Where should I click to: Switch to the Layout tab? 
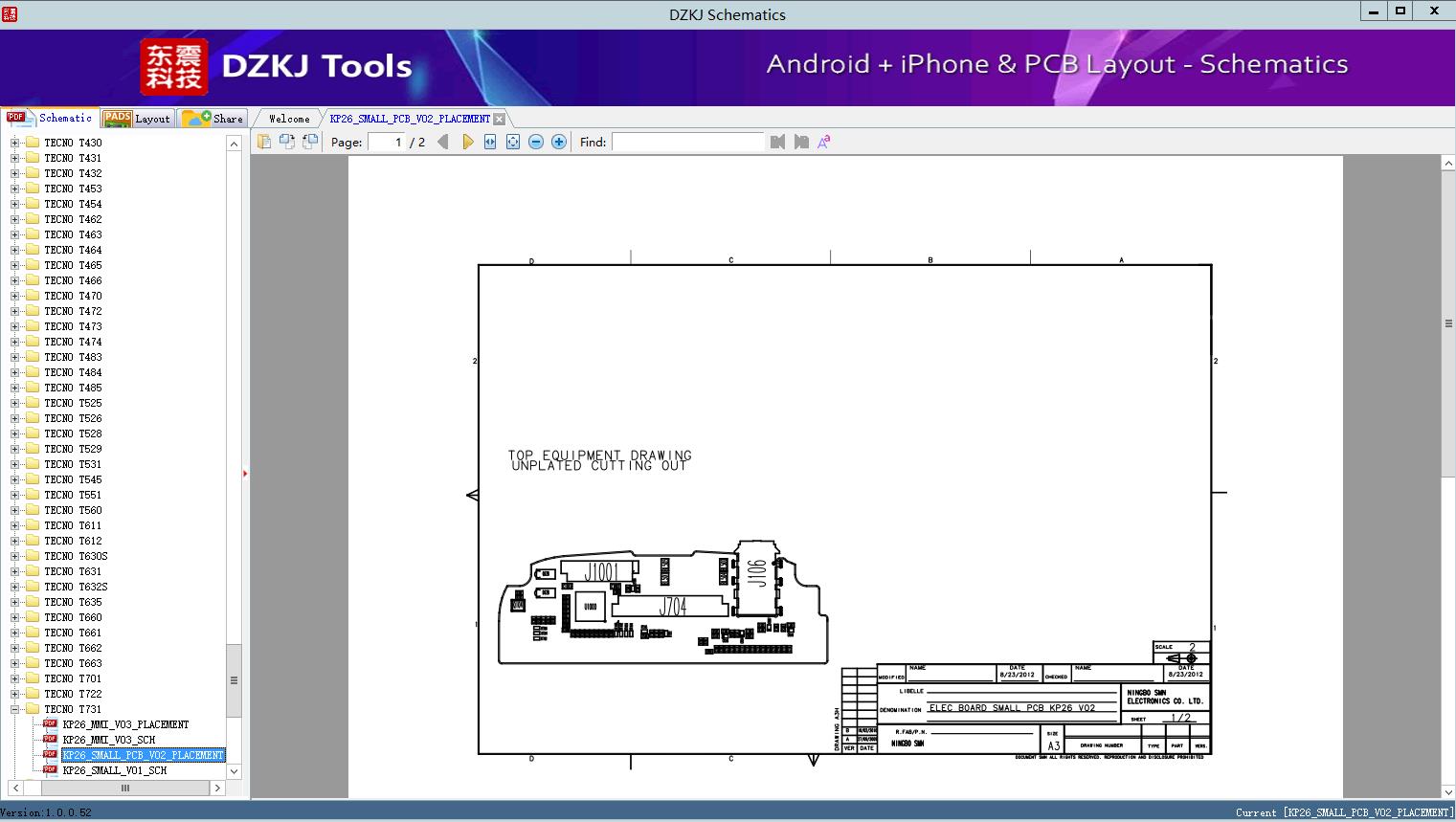[x=137, y=119]
